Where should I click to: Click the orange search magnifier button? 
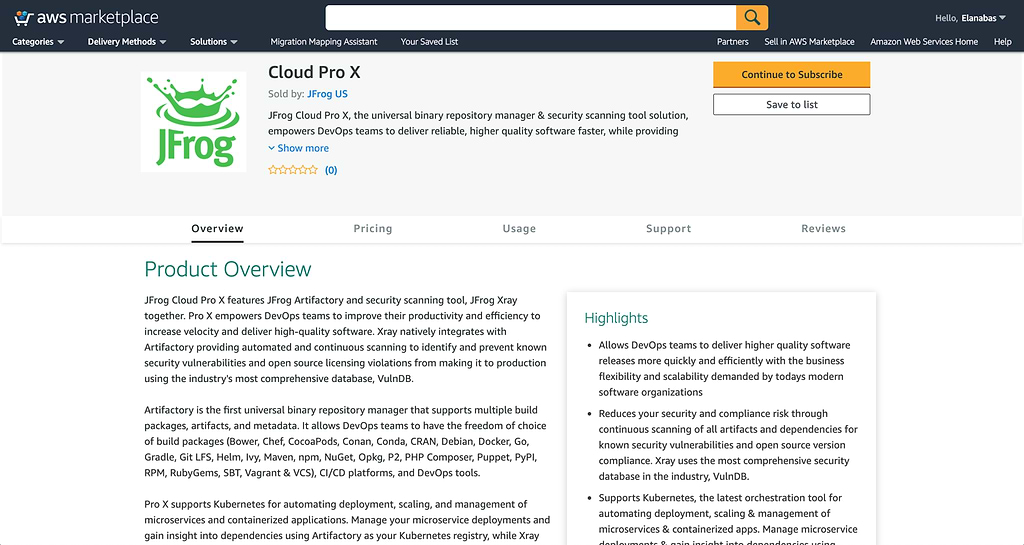pos(752,18)
